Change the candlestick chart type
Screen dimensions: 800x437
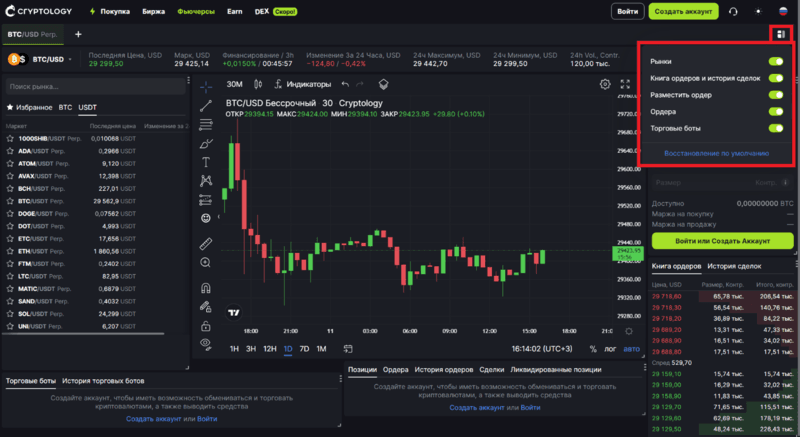[258, 84]
